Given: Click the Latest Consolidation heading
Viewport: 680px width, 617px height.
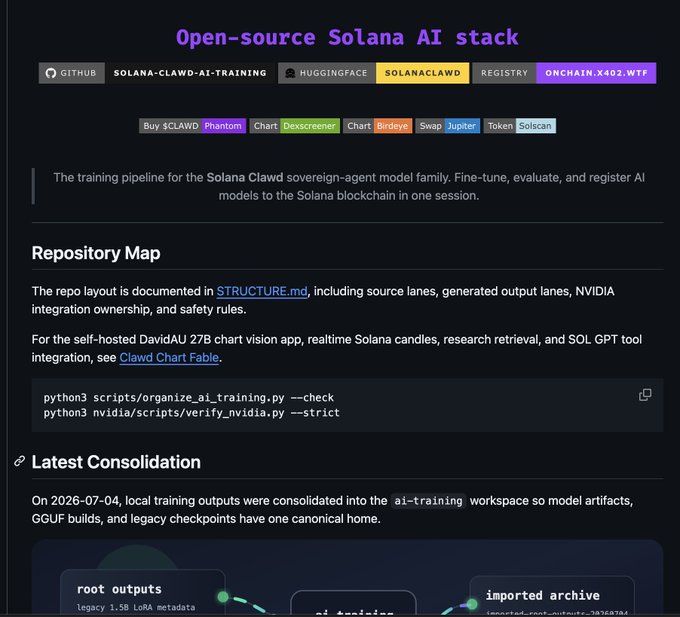Looking at the screenshot, I should pyautogui.click(x=116, y=462).
